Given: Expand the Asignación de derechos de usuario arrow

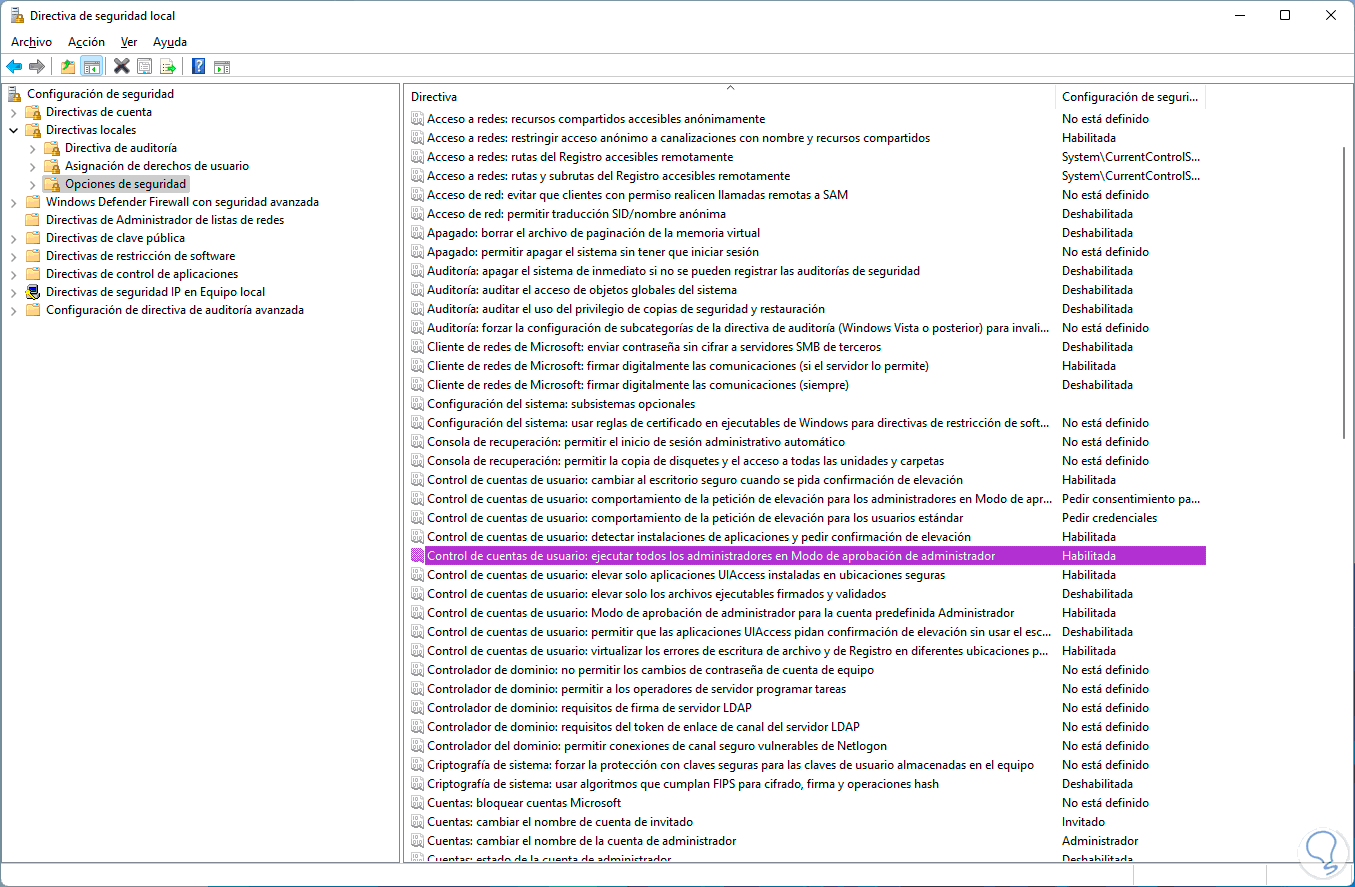Looking at the screenshot, I should coord(33,166).
